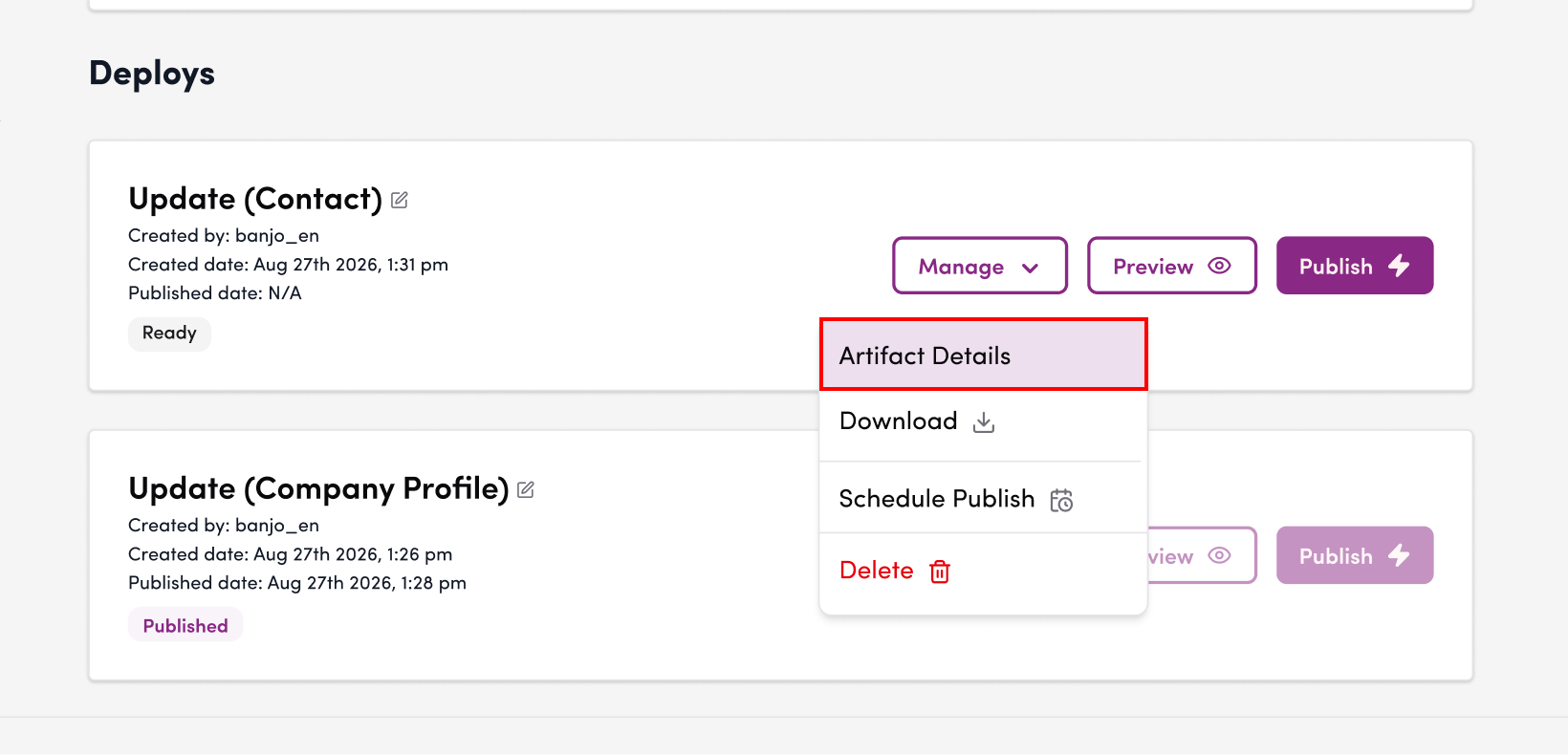Click lightning icon on Company Profile Publish
This screenshot has height=755, width=1568.
click(x=1399, y=555)
